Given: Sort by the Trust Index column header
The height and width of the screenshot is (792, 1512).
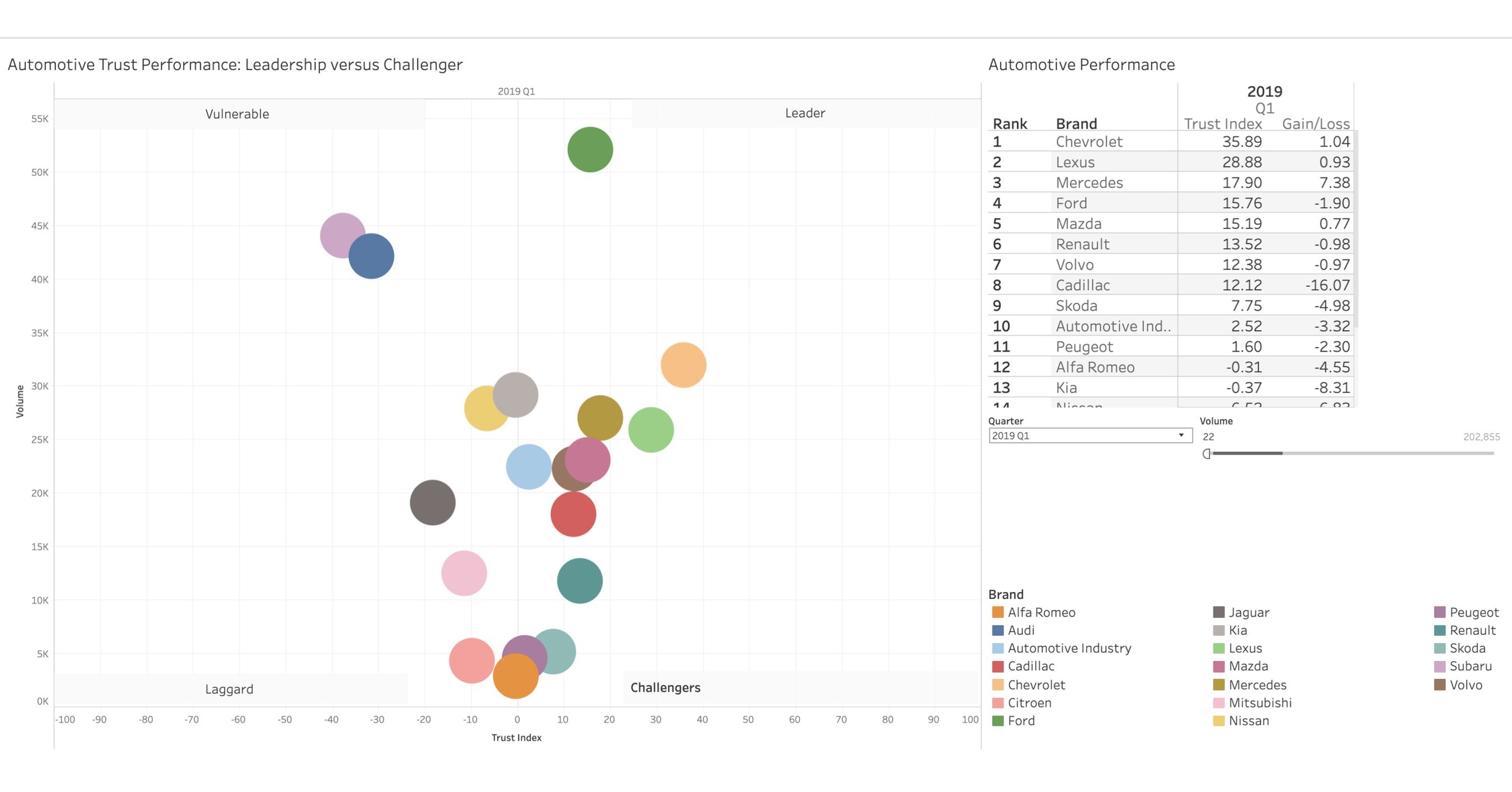Looking at the screenshot, I should click(x=1222, y=123).
